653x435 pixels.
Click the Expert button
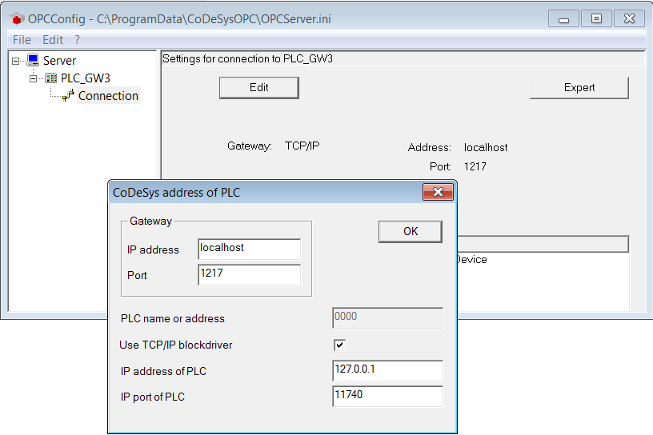click(579, 87)
